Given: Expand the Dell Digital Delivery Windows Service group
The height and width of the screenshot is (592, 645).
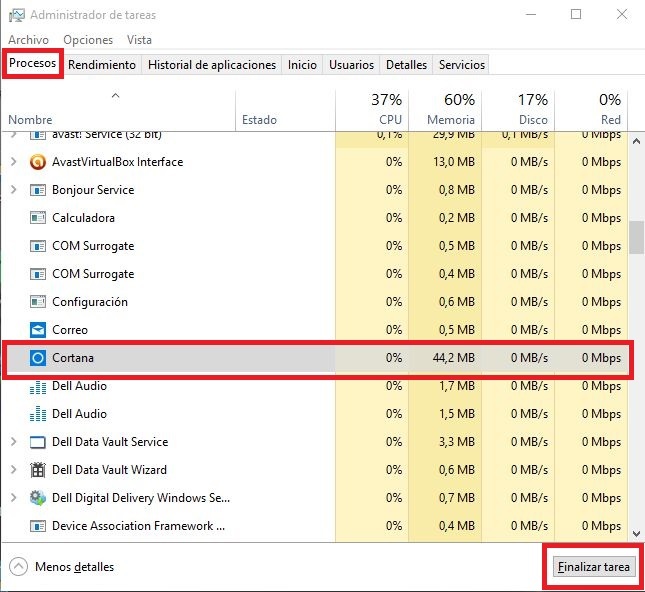Looking at the screenshot, I should pyautogui.click(x=14, y=497).
